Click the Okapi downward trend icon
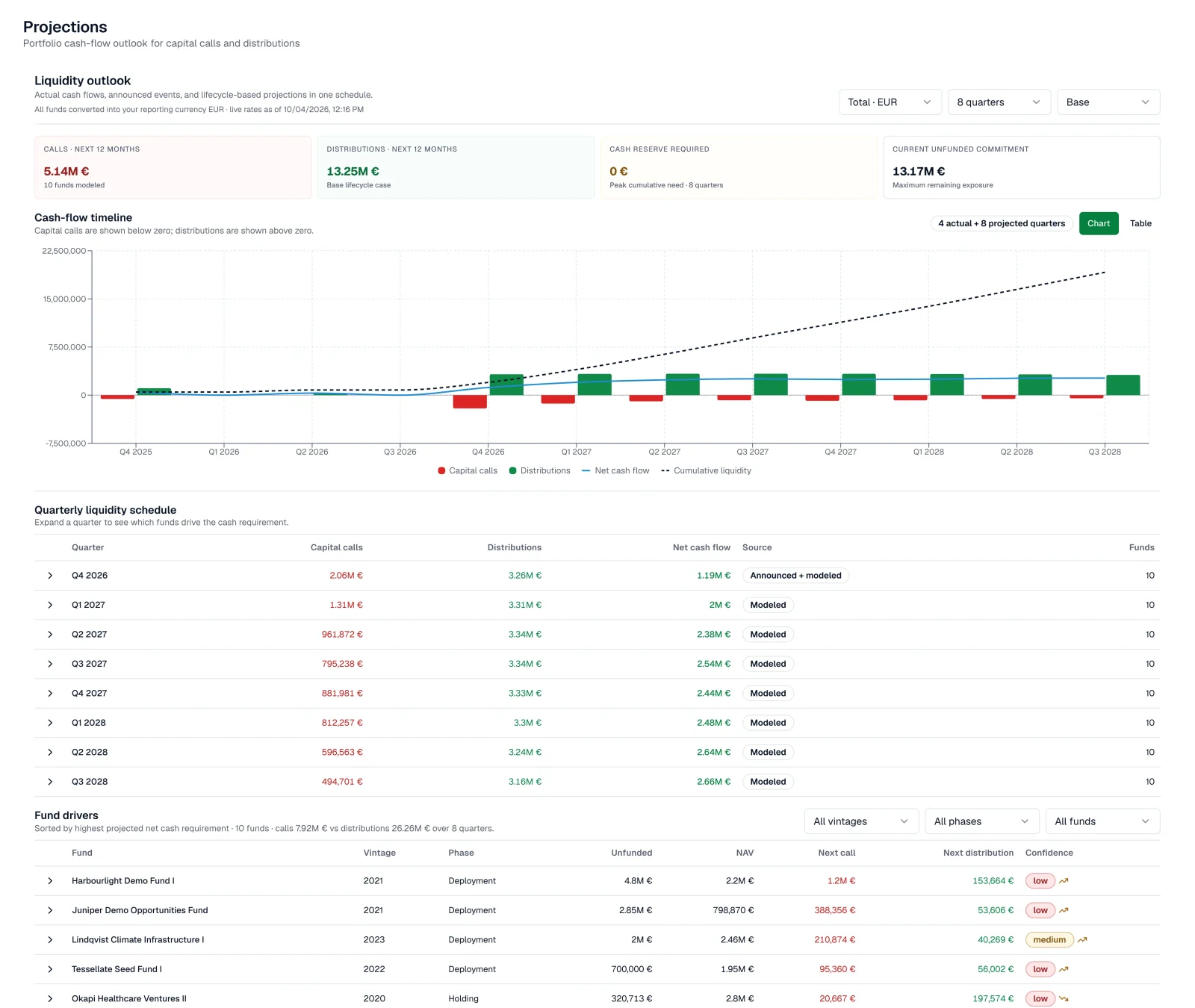This screenshot has width=1195, height=1008. (x=1064, y=999)
